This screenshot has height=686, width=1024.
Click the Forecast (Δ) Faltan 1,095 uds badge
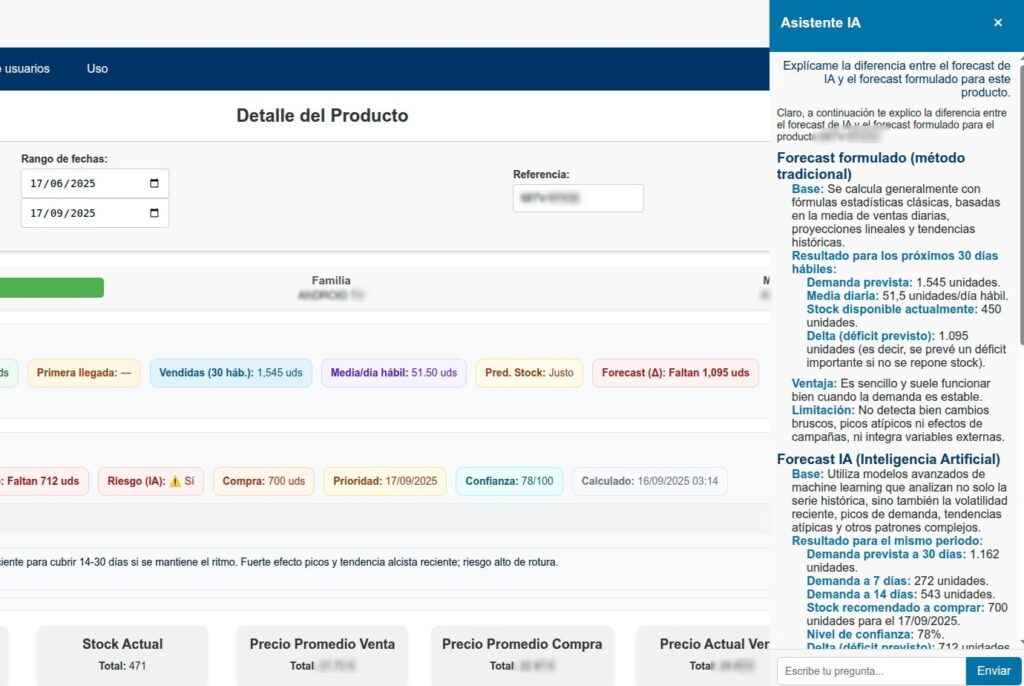click(x=675, y=373)
